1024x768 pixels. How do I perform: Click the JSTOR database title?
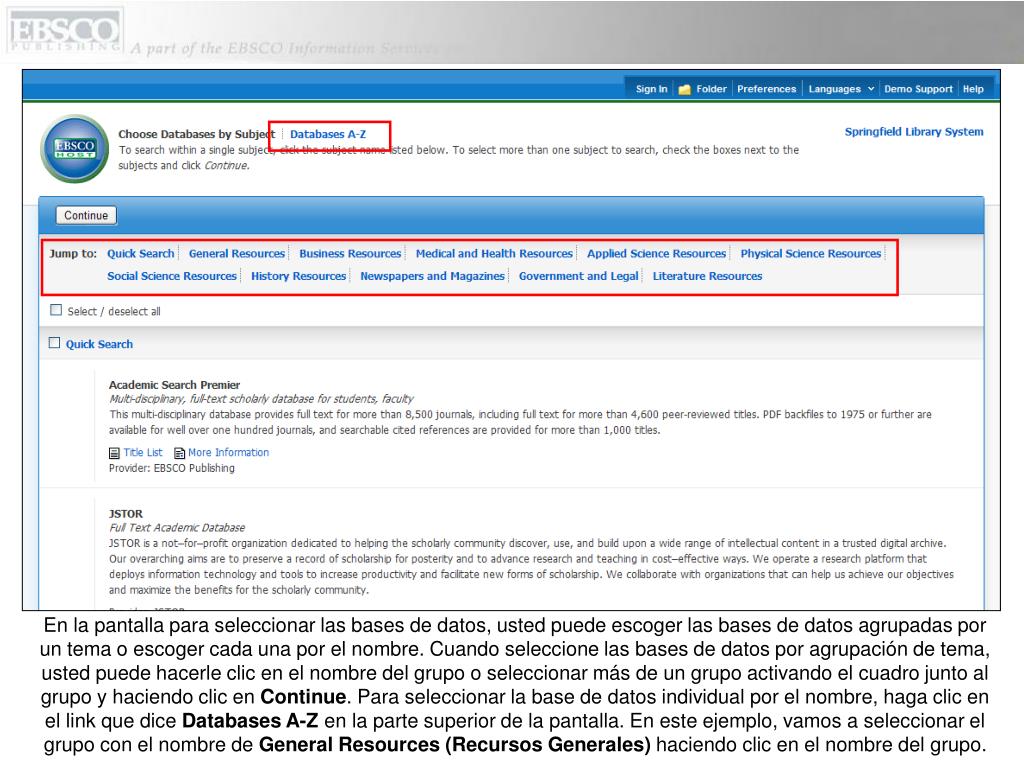point(125,514)
